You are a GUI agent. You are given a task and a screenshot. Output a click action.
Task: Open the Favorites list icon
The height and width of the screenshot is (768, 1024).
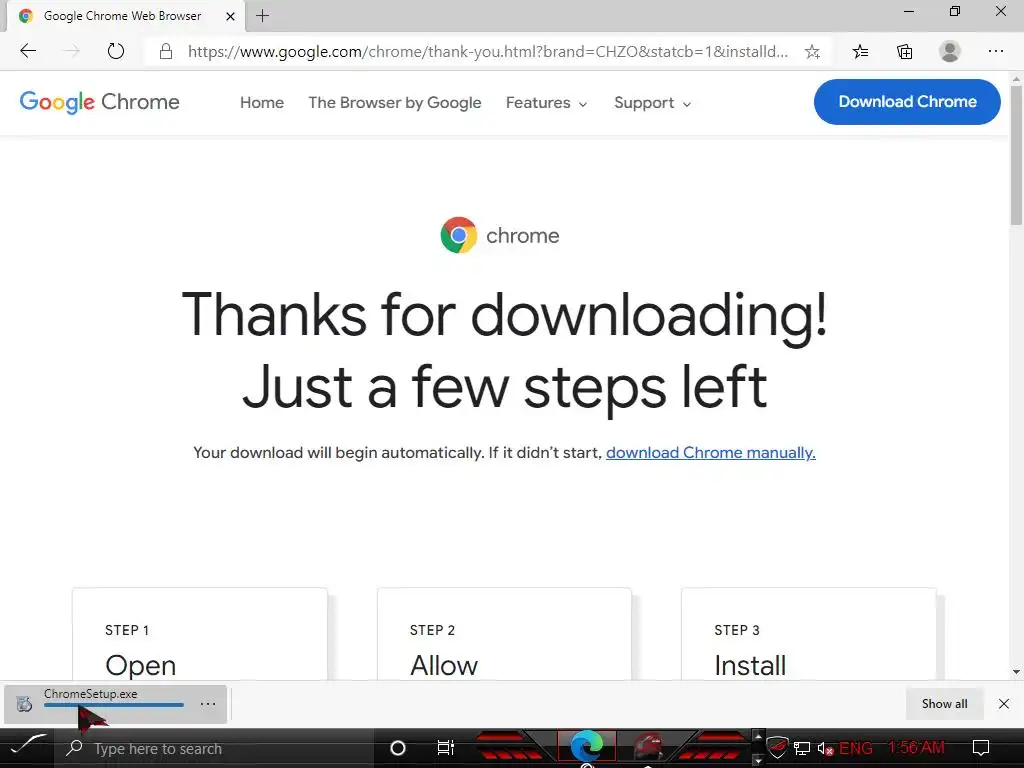tap(861, 52)
